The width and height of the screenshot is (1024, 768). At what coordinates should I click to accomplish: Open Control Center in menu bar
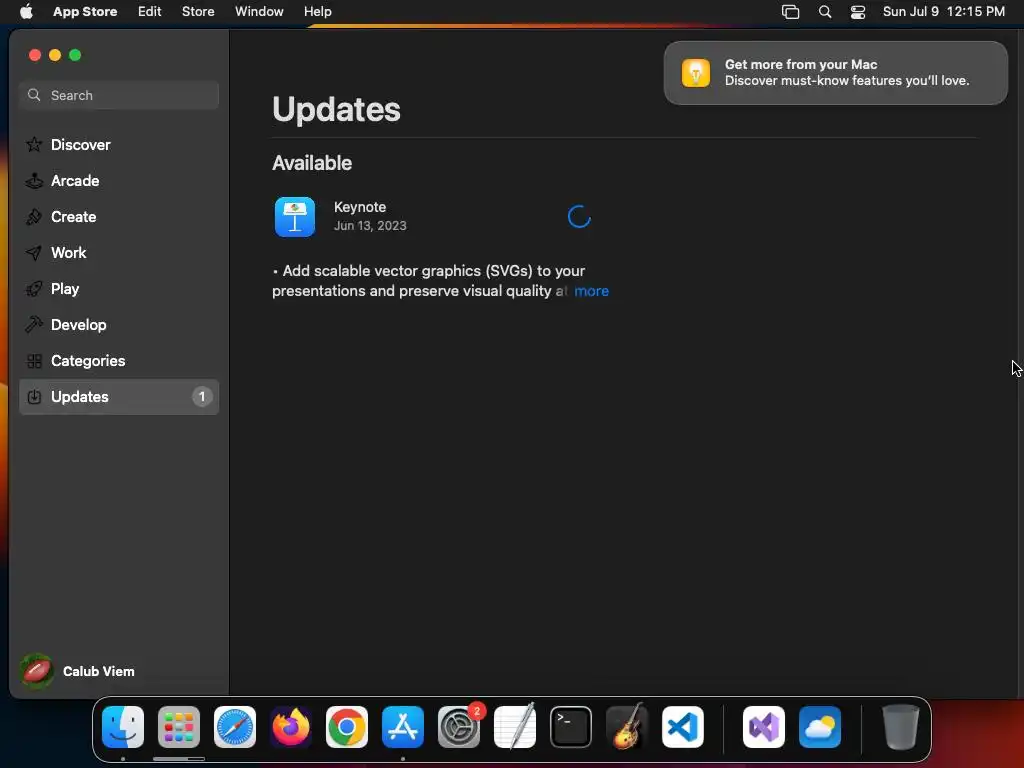coord(857,12)
